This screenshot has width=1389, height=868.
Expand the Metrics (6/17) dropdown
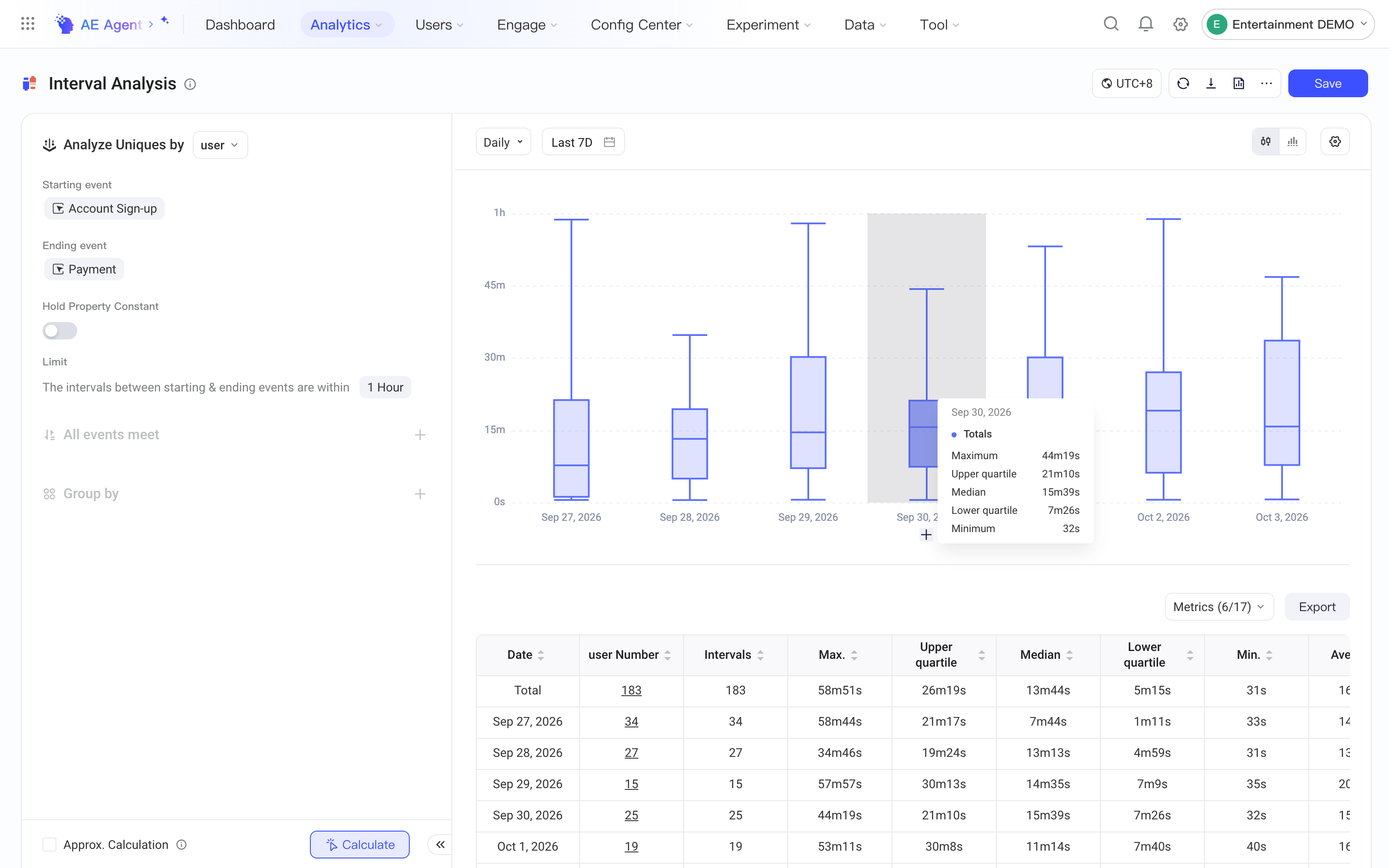point(1219,607)
